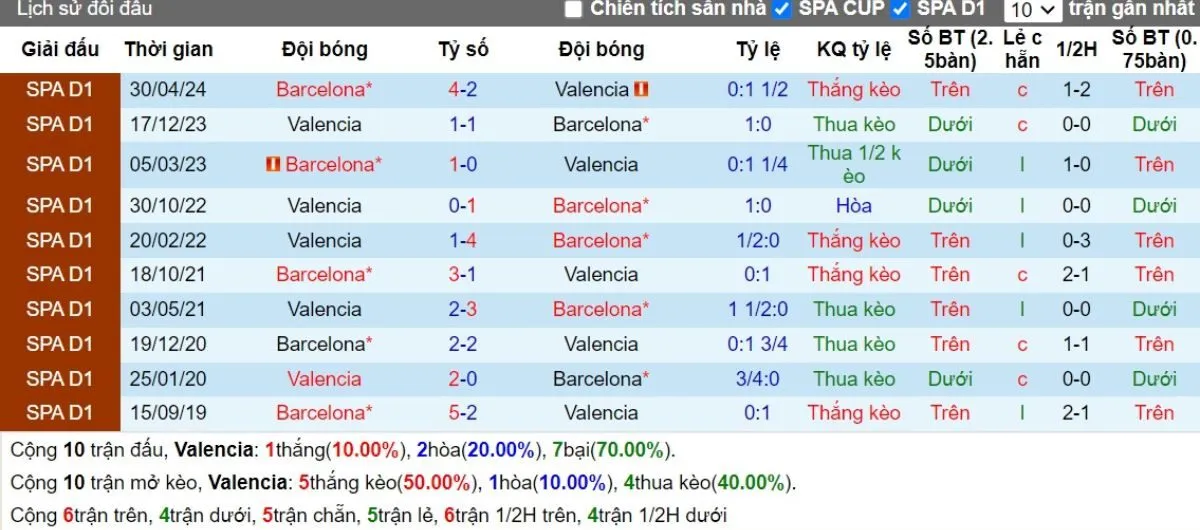Viewport: 1200px width, 530px height.
Task: Open the 2-2 score on 19/12/20
Action: point(462,344)
